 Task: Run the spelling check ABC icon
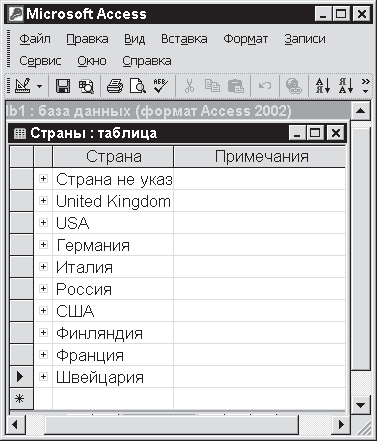[161, 86]
